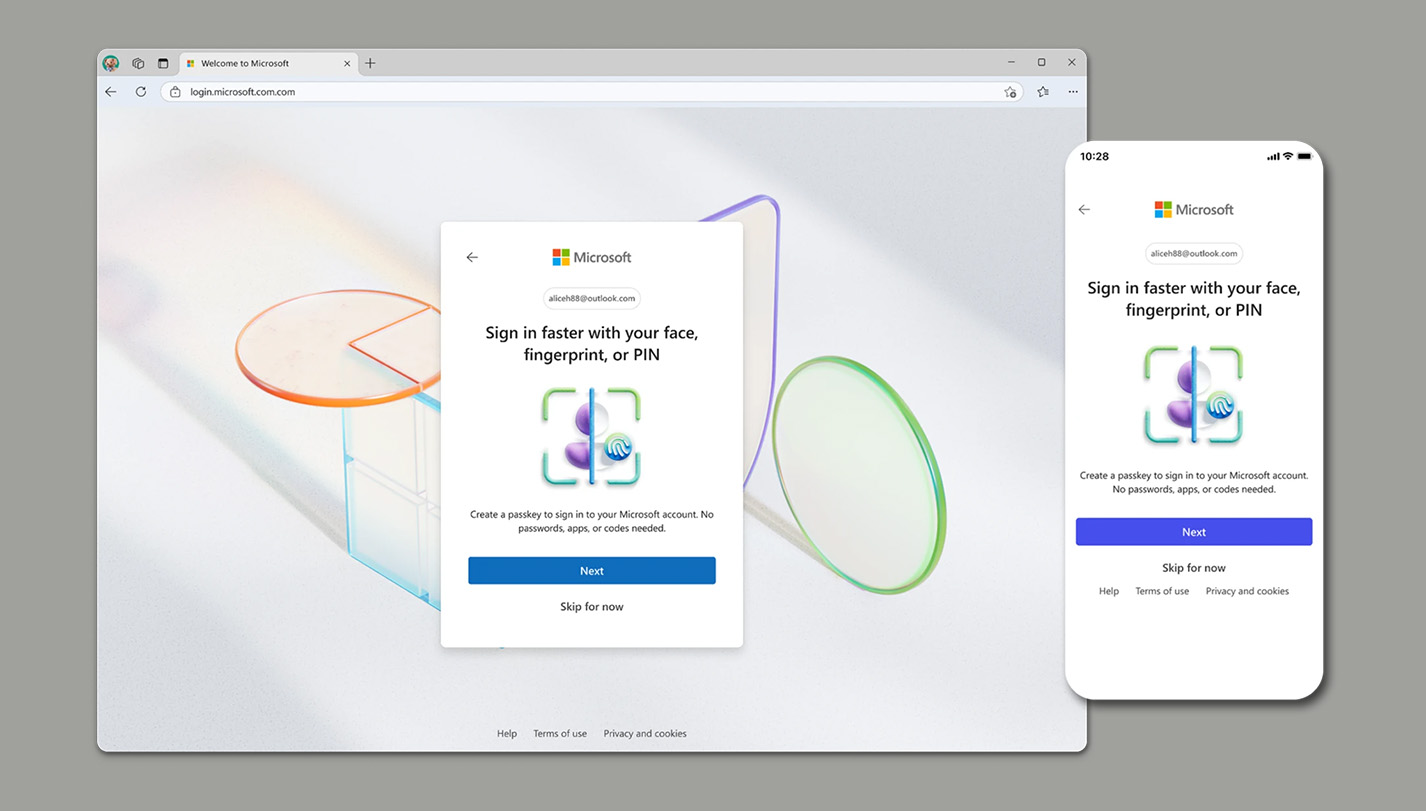Screen dimensions: 1426x811
Task: Tap Help link on the phone screen
Action: pos(1109,591)
